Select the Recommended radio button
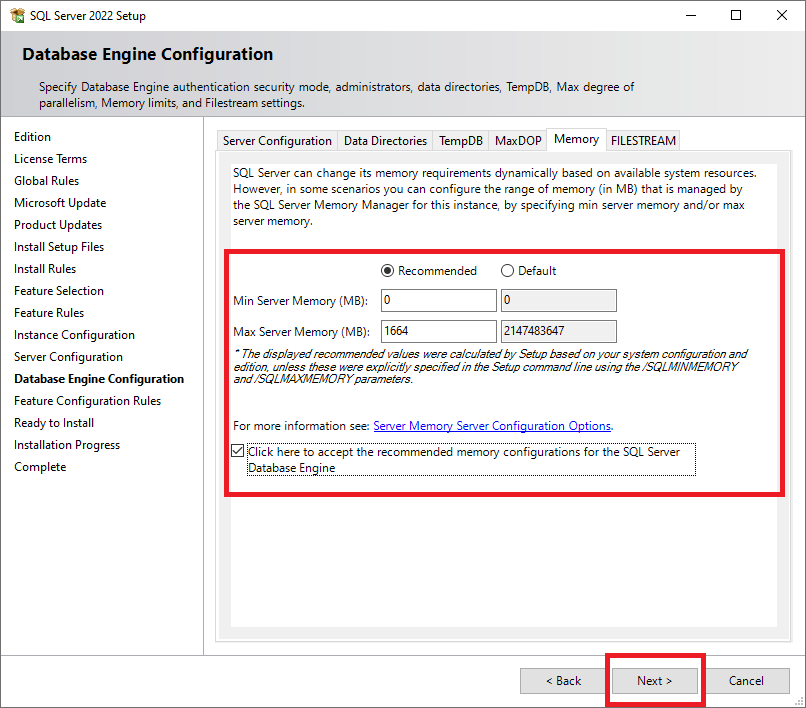The image size is (806, 708). 387,271
